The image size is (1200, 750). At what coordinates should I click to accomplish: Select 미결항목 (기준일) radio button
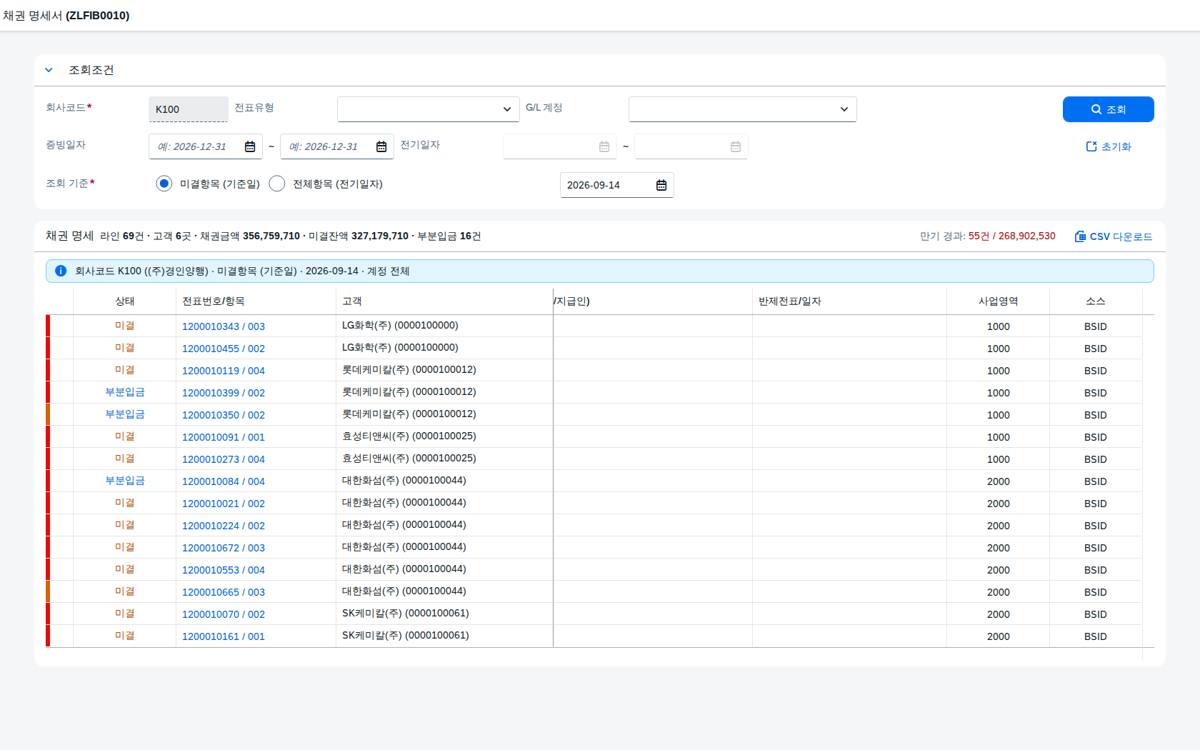pyautogui.click(x=164, y=184)
